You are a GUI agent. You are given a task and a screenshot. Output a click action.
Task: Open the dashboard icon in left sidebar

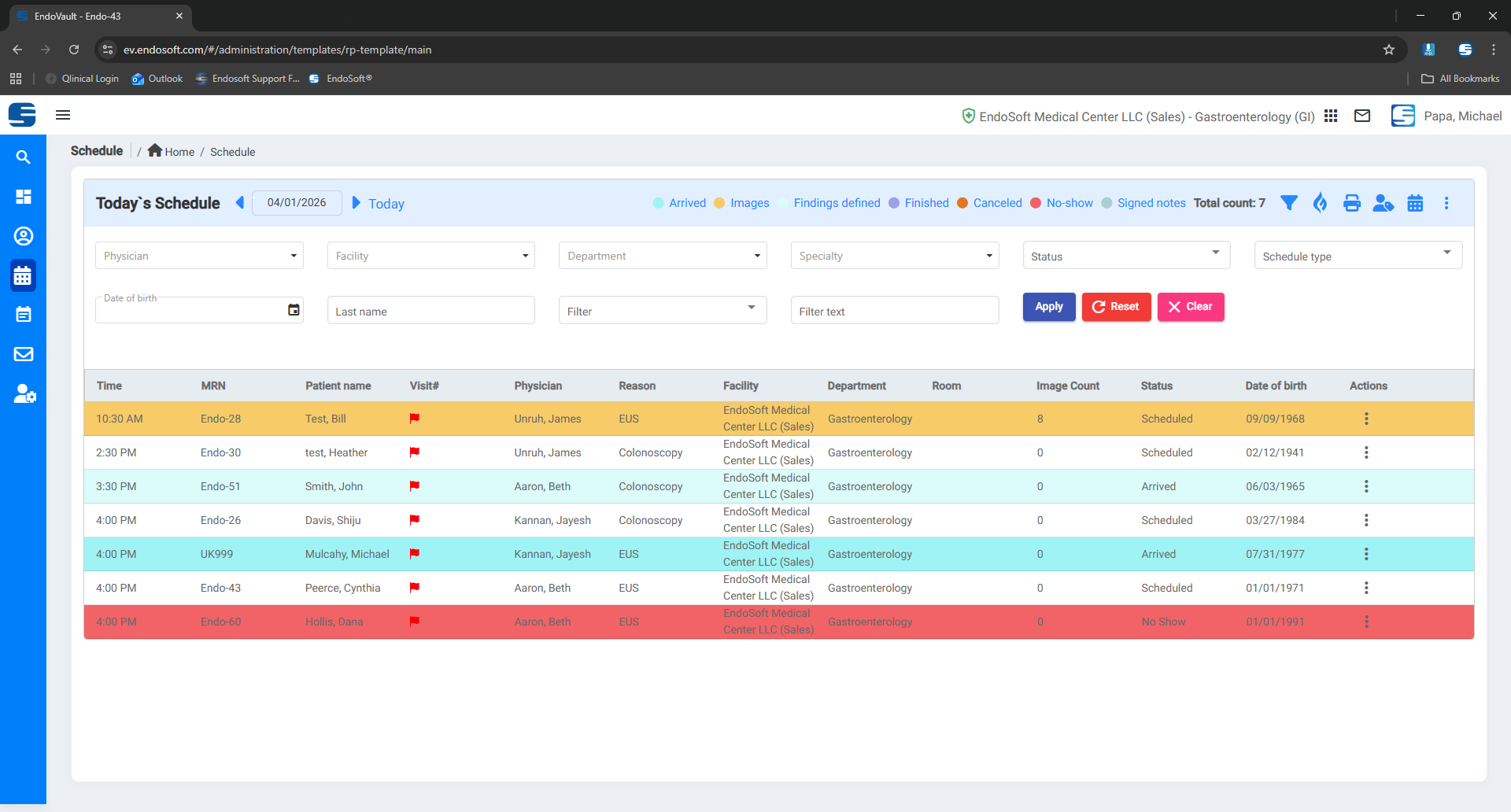point(24,197)
